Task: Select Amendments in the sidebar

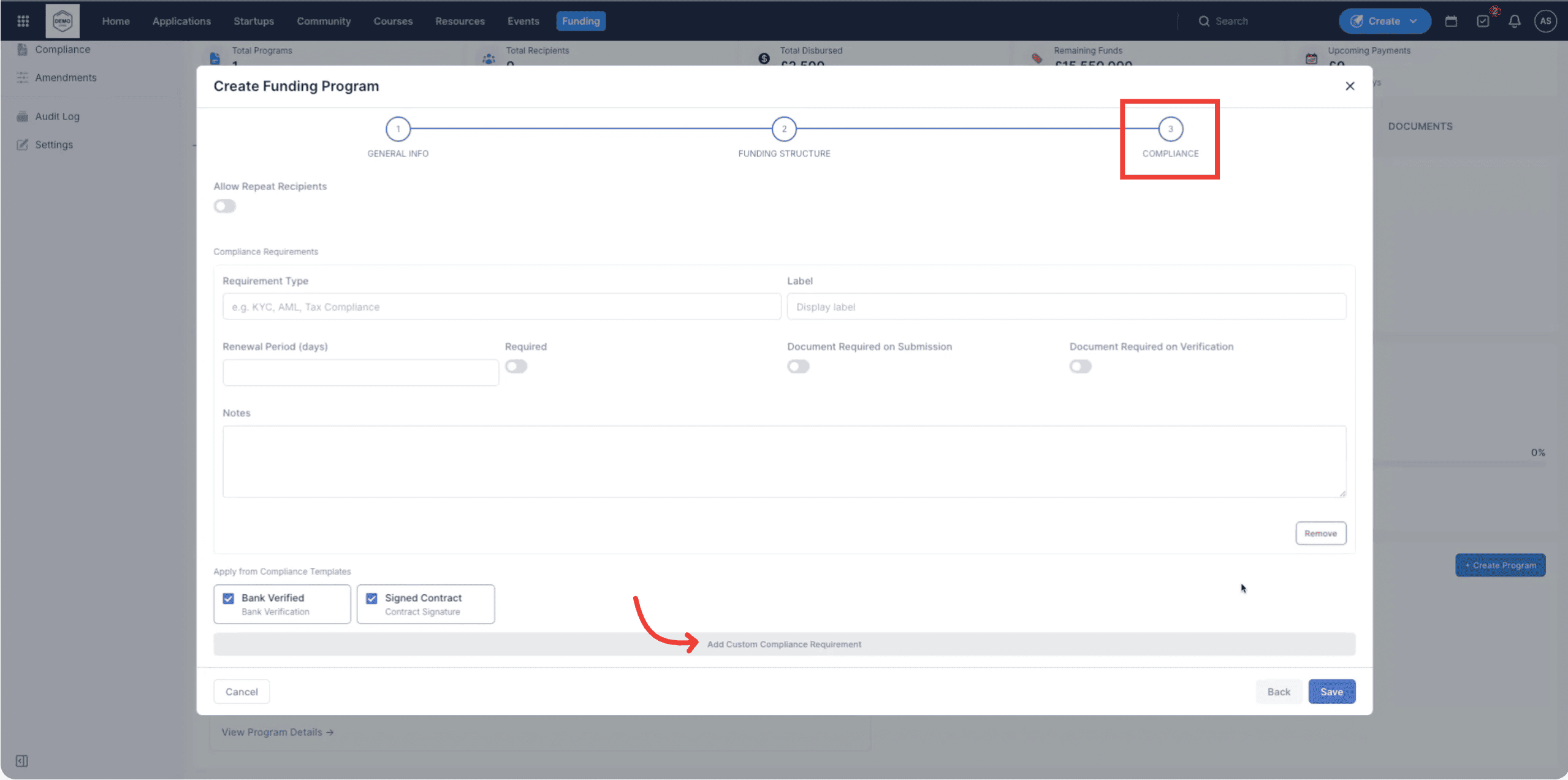Action: [x=66, y=77]
